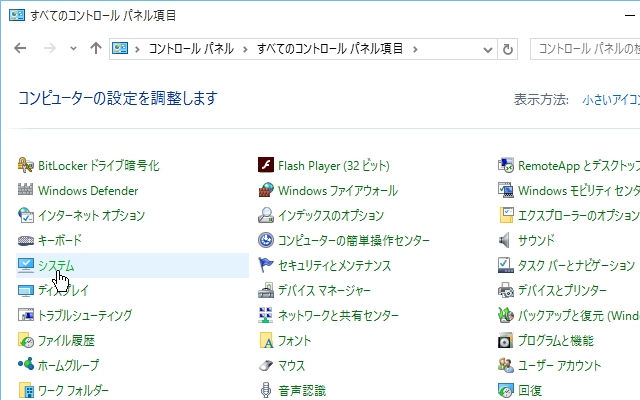Expand the address bar history dropdown
Screen dimensions: 640x400
(x=487, y=50)
